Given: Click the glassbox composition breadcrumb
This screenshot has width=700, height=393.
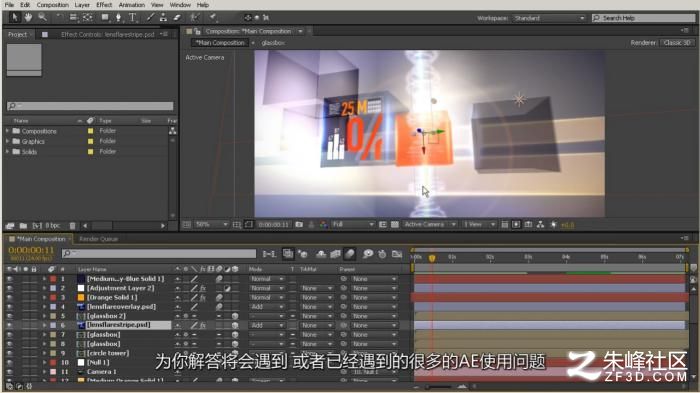Looking at the screenshot, I should click(273, 43).
